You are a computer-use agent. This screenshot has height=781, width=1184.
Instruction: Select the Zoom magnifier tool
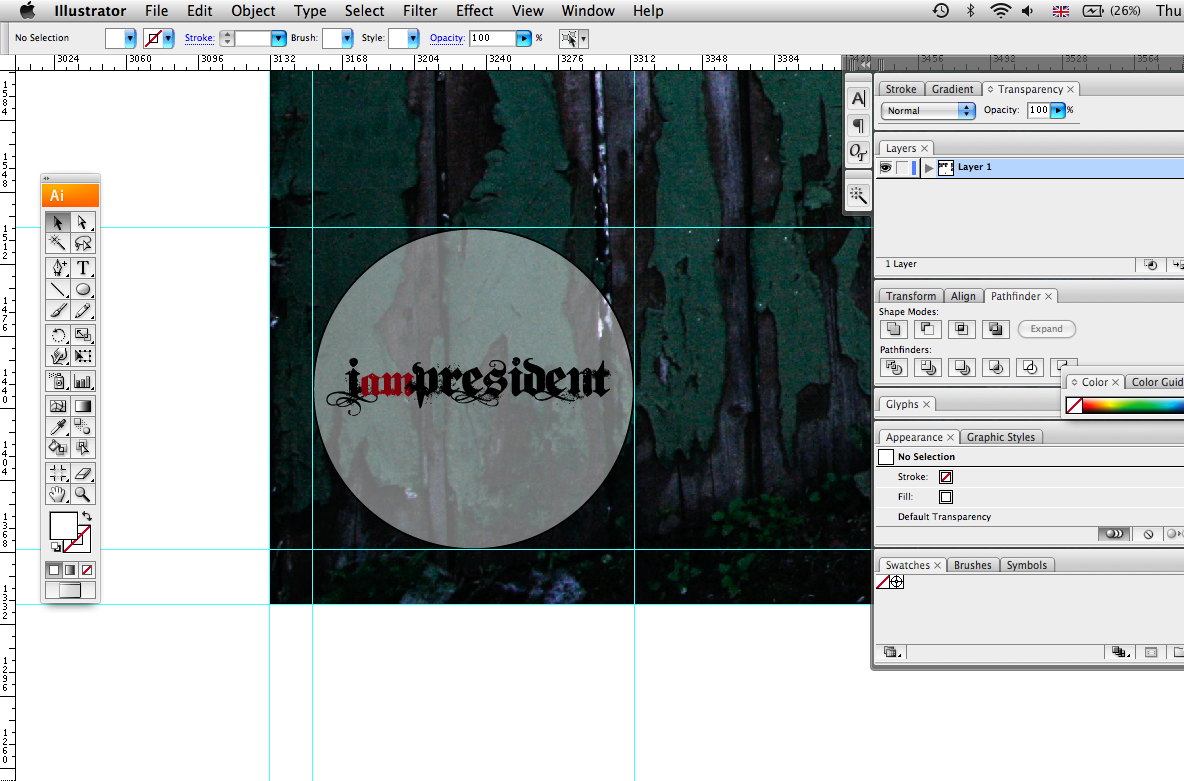(x=82, y=495)
